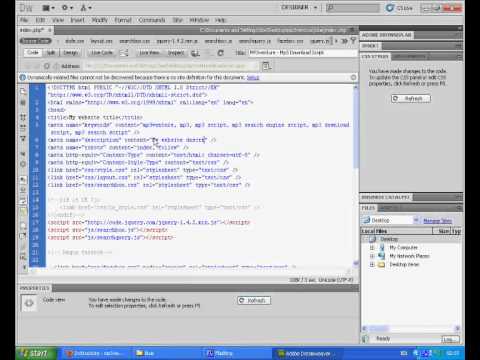Open the Commands menu
480x360 pixels.
[151, 20]
